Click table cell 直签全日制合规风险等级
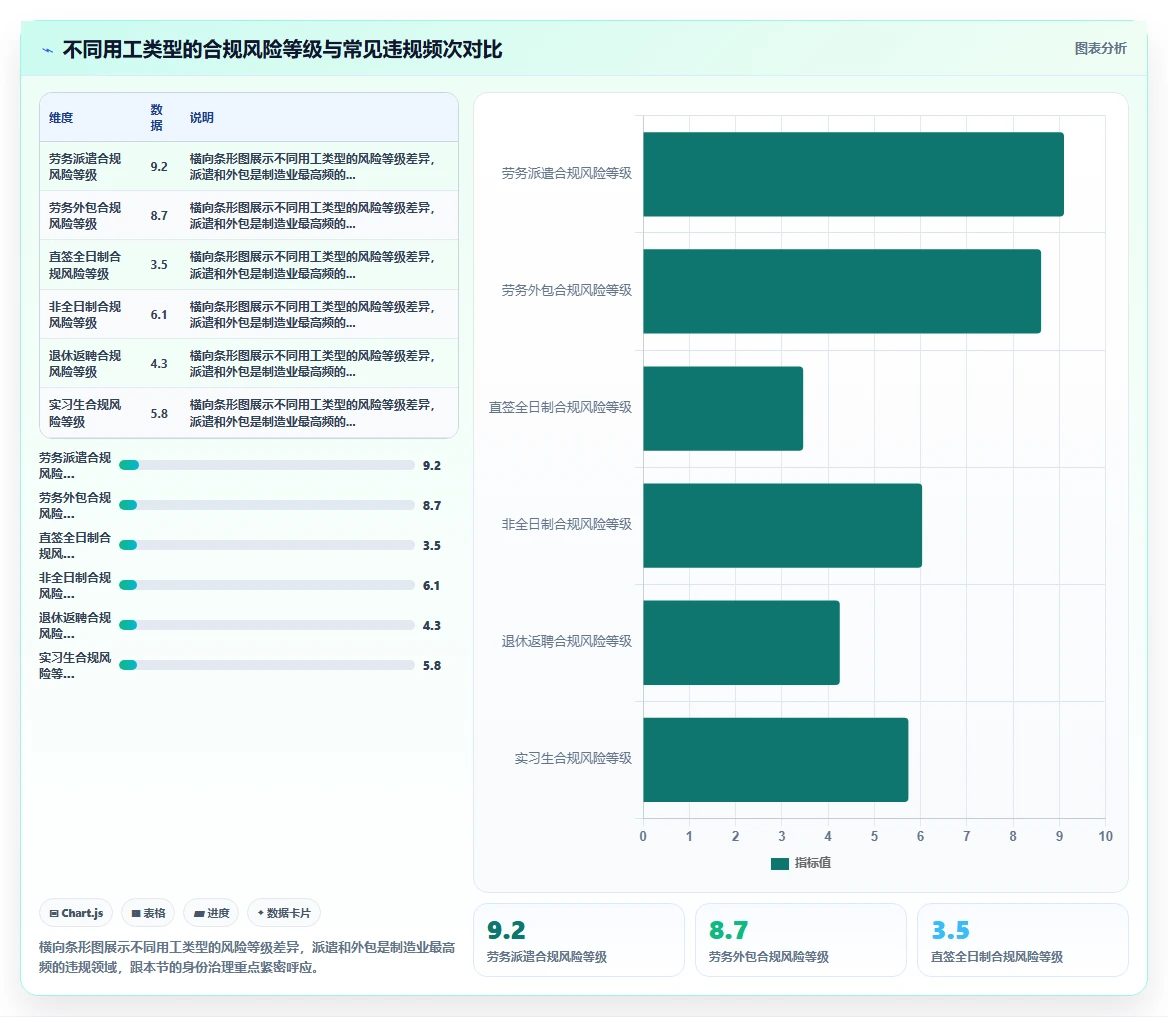Screen dimensions: 1168x1017 coord(85,264)
